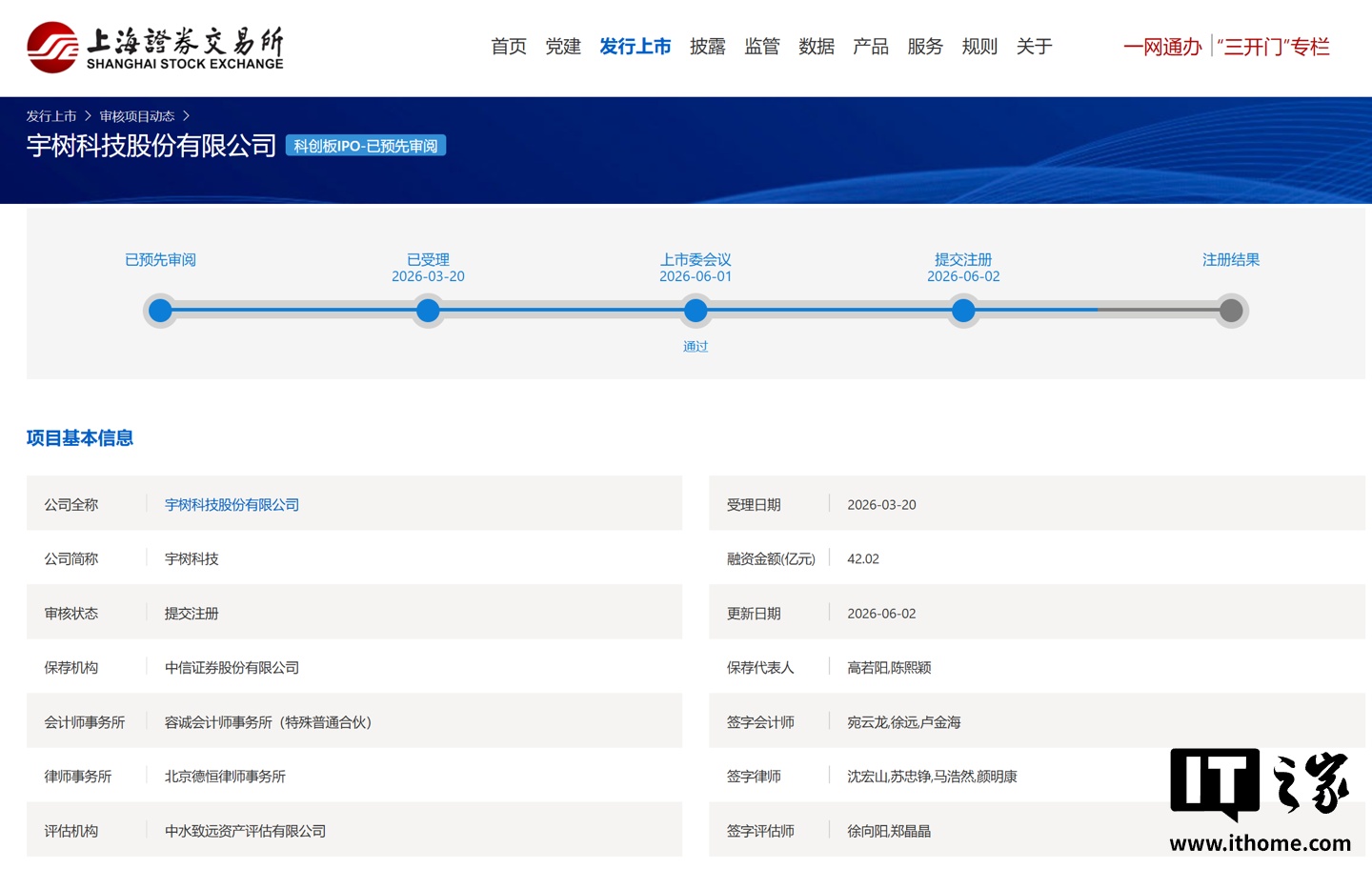Select signing appraisers 徐向阳,郑晶晶
Screen dimensions: 1372x869
[x=889, y=831]
